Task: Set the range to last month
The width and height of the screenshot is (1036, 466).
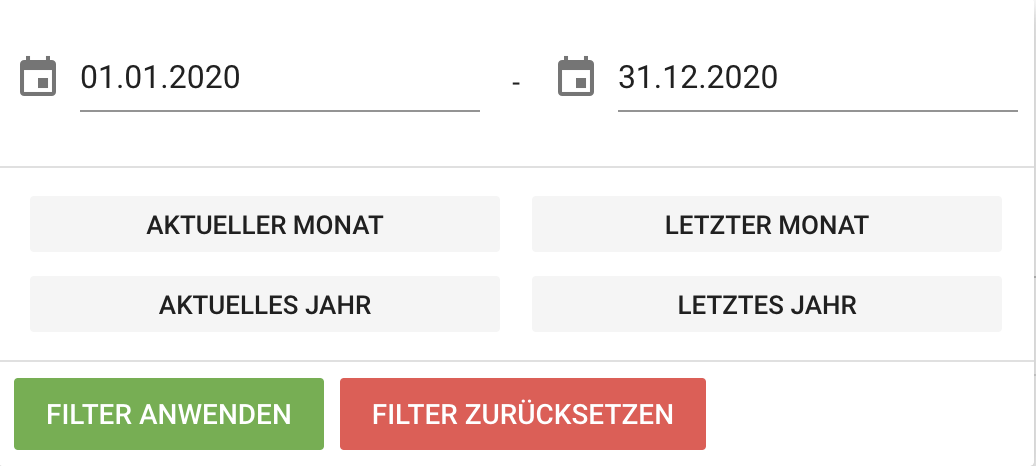Action: tap(766, 224)
